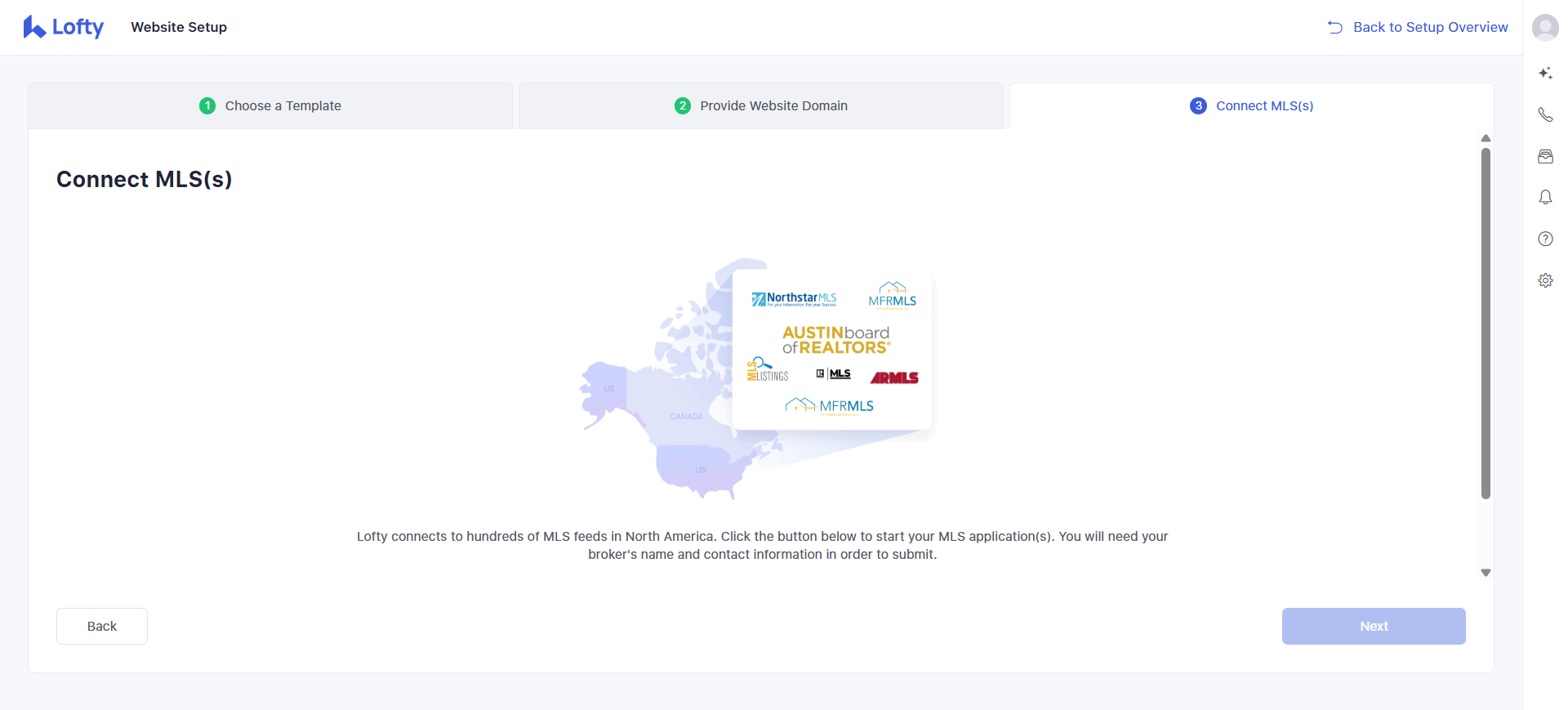Select the Connect MLS(s) step tab

point(1252,106)
